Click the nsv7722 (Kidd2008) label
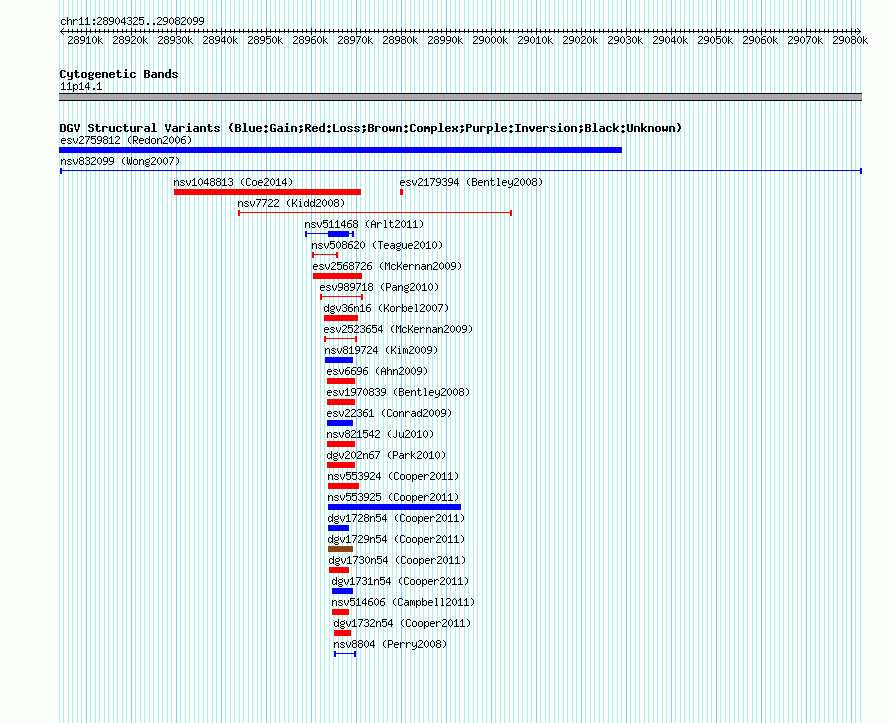Viewport: 890px width, 723px height. click(291, 203)
